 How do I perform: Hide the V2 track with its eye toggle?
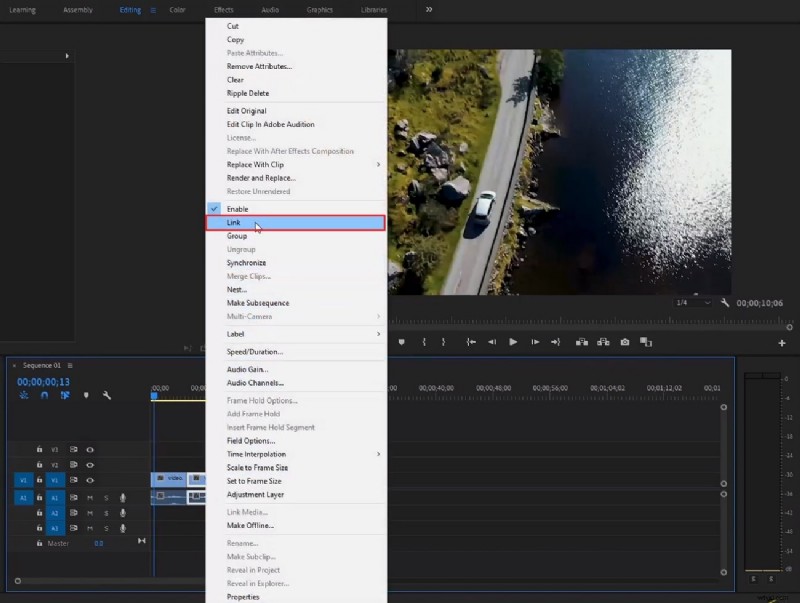pos(90,465)
